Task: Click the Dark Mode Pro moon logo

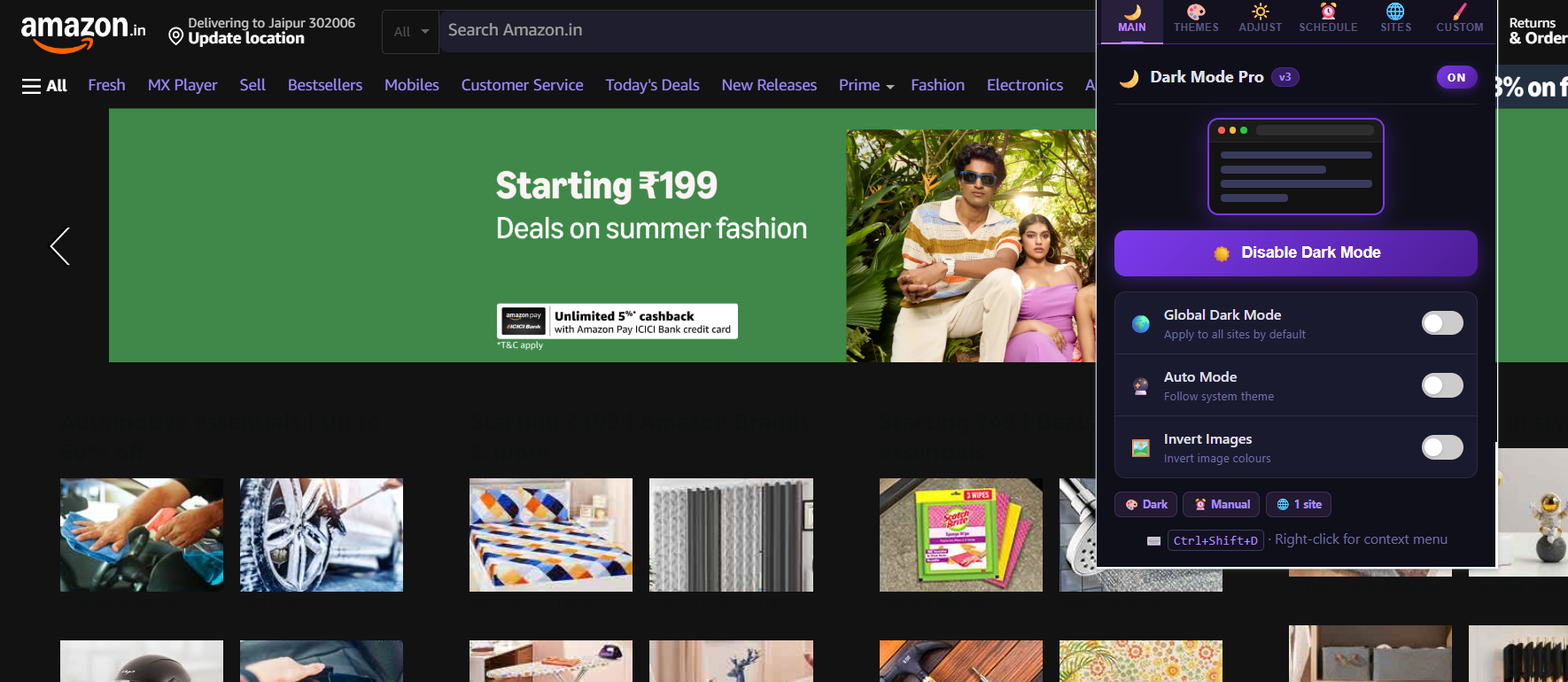Action: tap(1129, 78)
